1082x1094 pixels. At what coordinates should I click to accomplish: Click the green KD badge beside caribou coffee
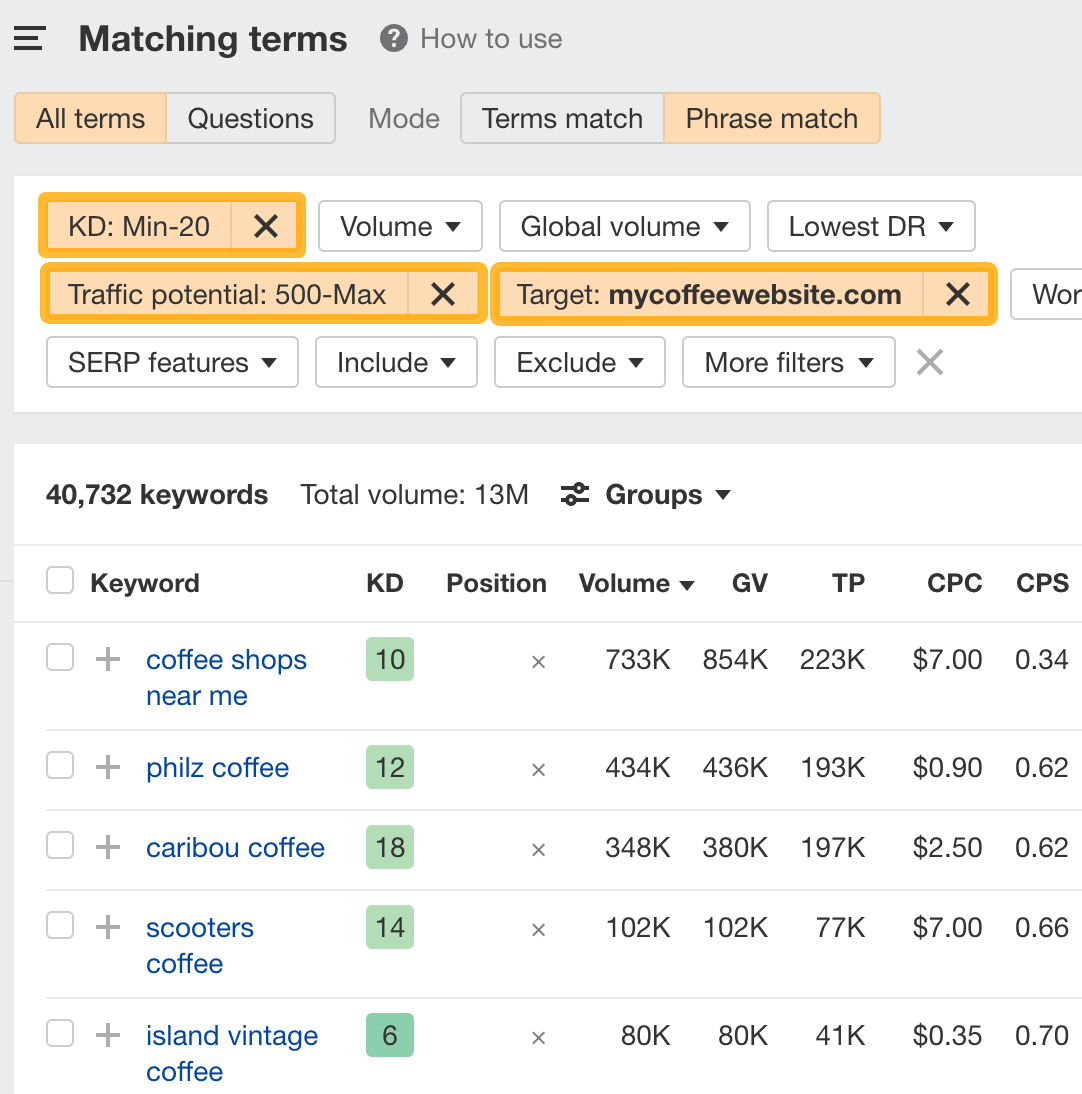[x=389, y=847]
